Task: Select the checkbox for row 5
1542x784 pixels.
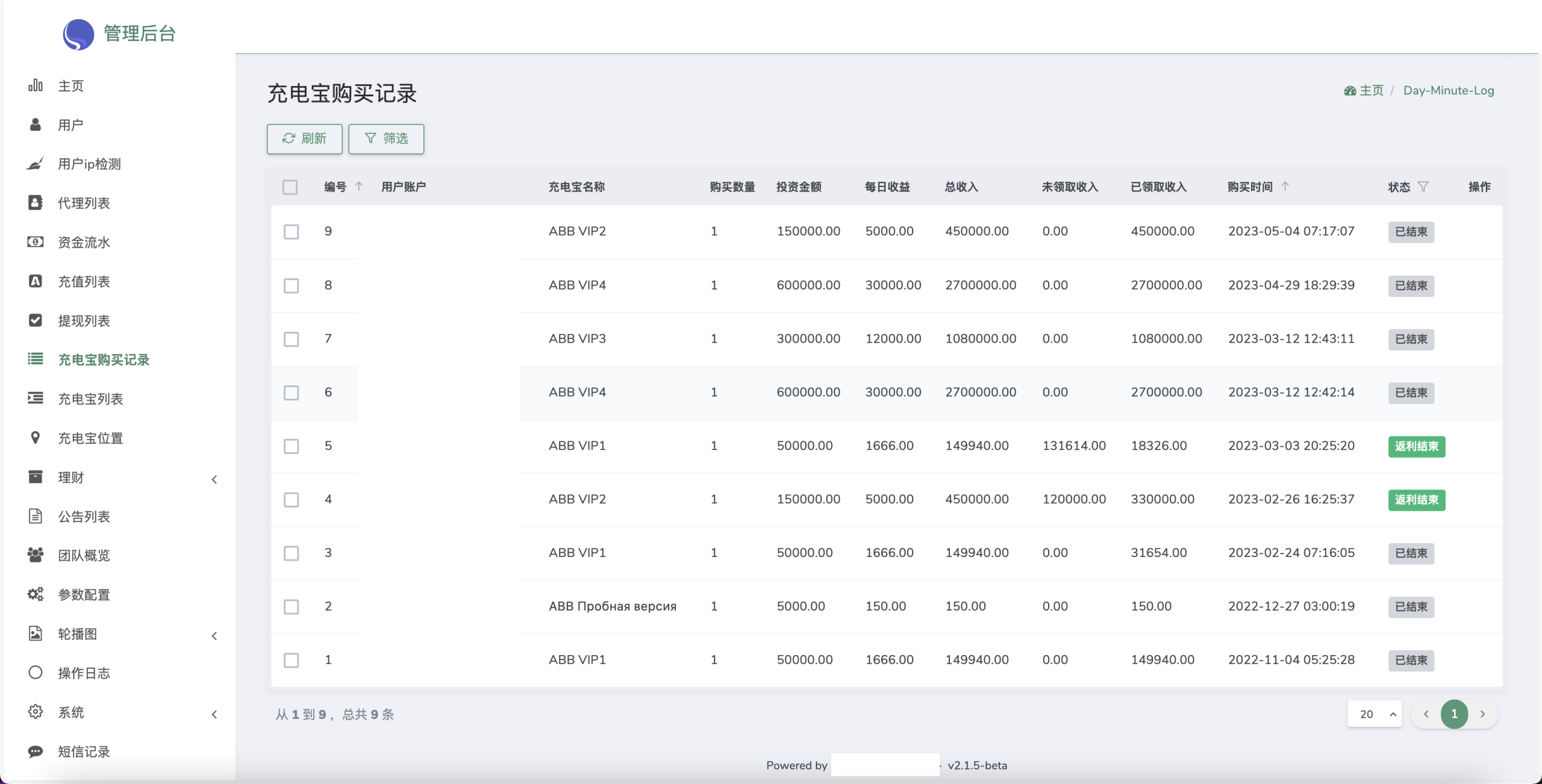Action: pos(291,446)
